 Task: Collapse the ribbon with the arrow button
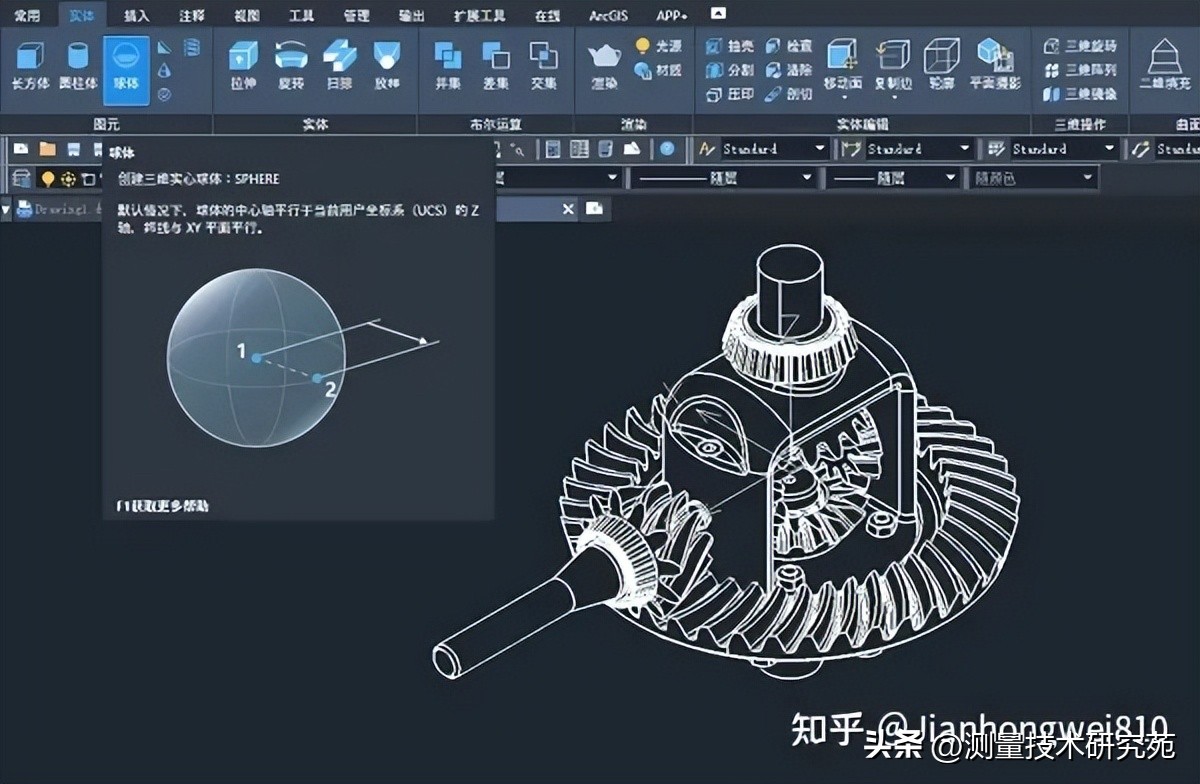point(716,14)
